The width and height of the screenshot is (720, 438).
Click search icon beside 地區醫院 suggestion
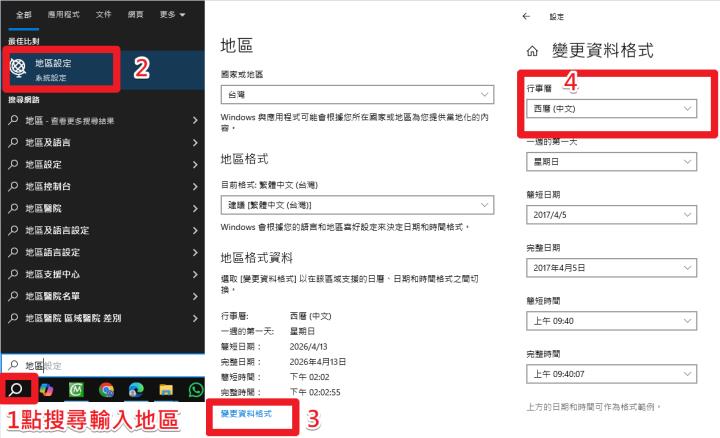point(13,208)
